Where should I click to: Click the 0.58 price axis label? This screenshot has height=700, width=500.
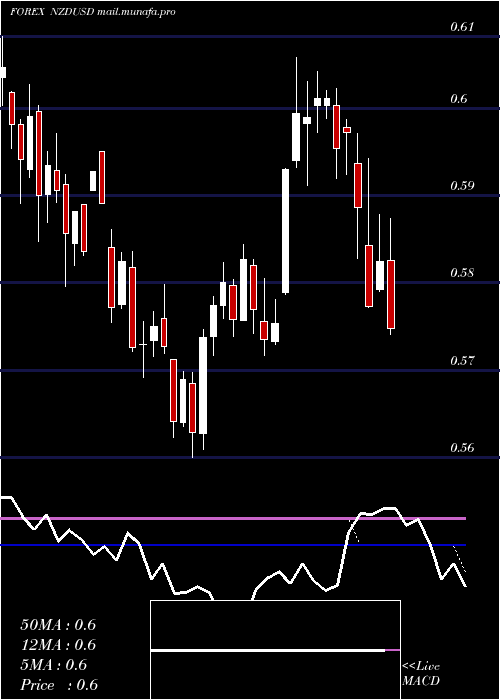462,273
